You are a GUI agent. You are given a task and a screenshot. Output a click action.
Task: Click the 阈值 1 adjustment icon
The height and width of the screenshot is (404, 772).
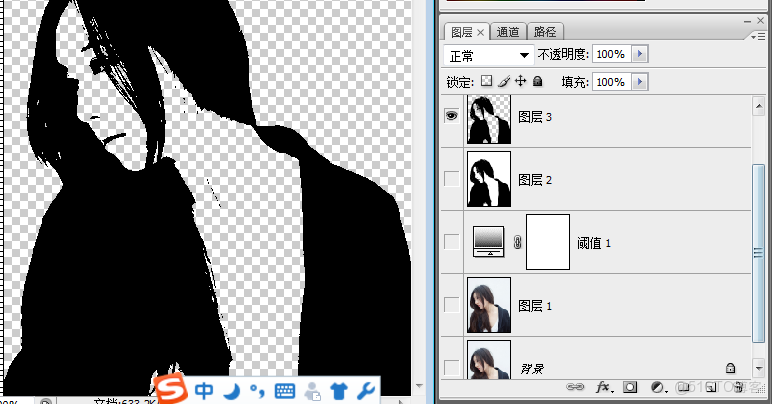[x=488, y=242]
